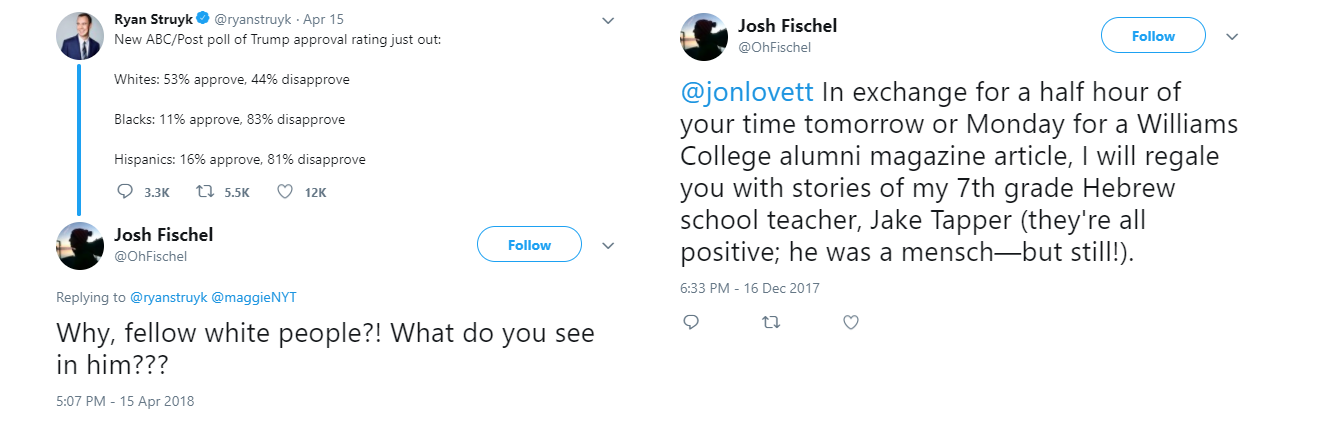This screenshot has height=421, width=1339.
Task: Like Ryan Struyk's approval rating tweet
Action: coord(284,192)
